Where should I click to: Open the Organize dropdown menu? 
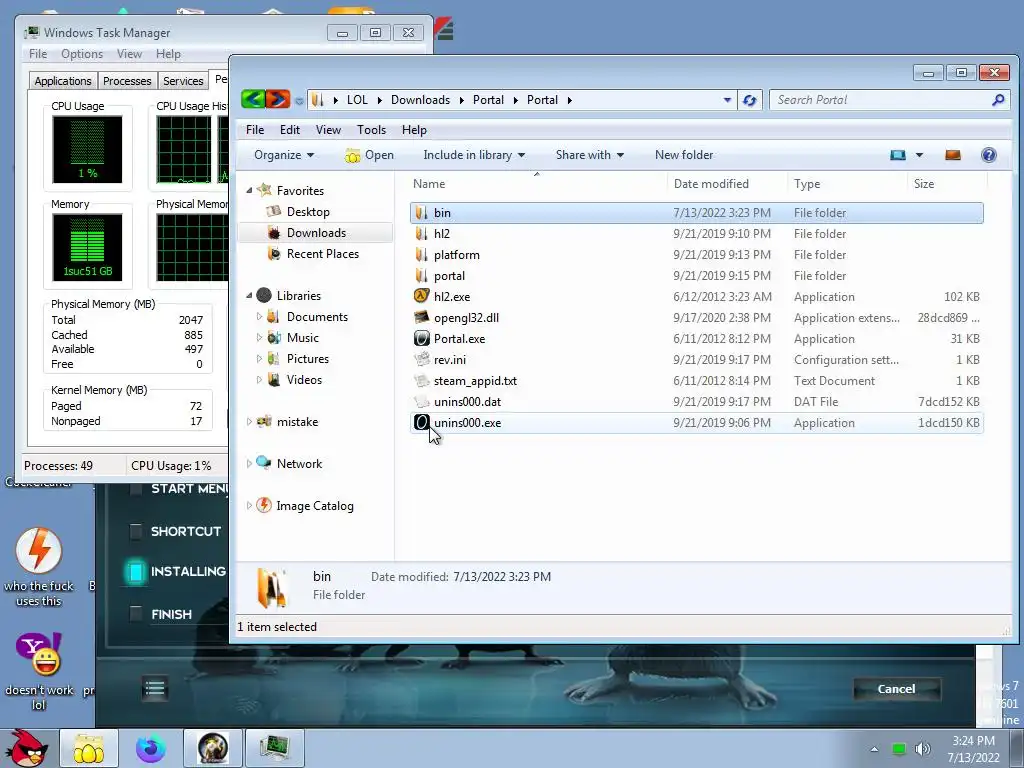coord(284,155)
